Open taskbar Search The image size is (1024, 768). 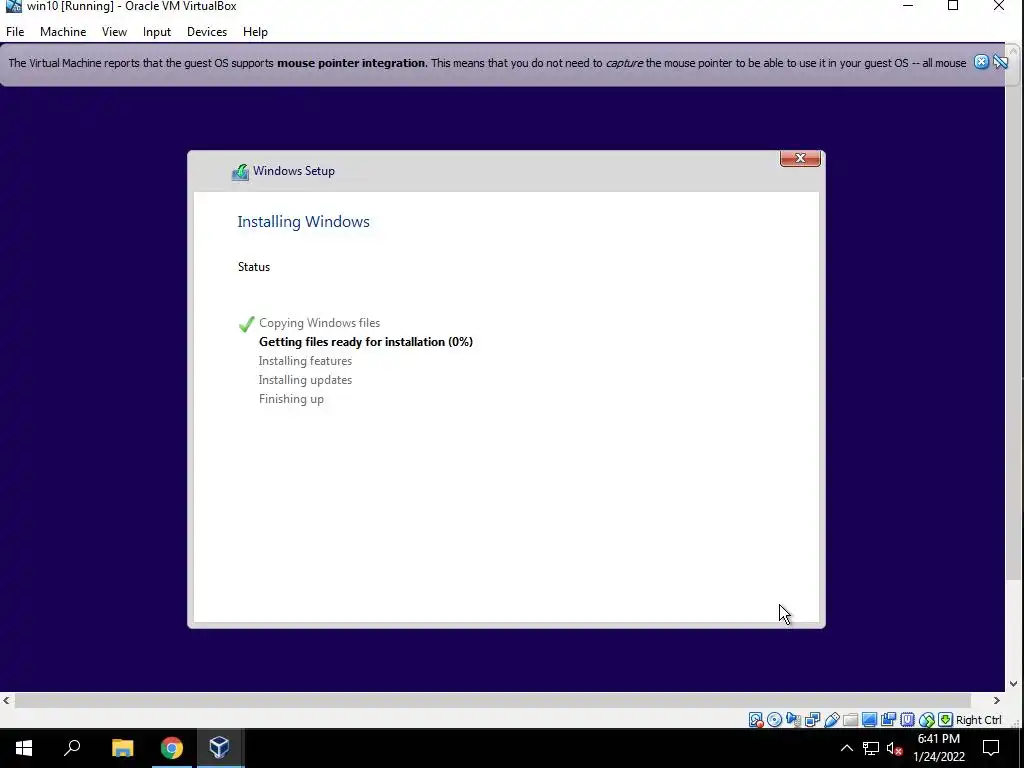72,748
